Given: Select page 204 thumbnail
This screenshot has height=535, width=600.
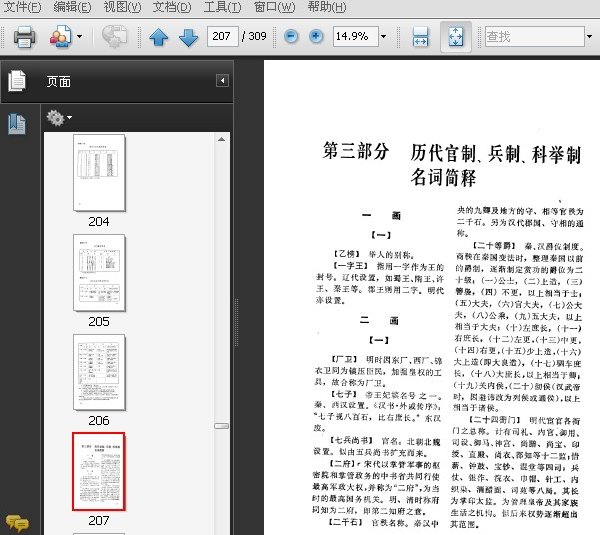Looking at the screenshot, I should (99, 172).
